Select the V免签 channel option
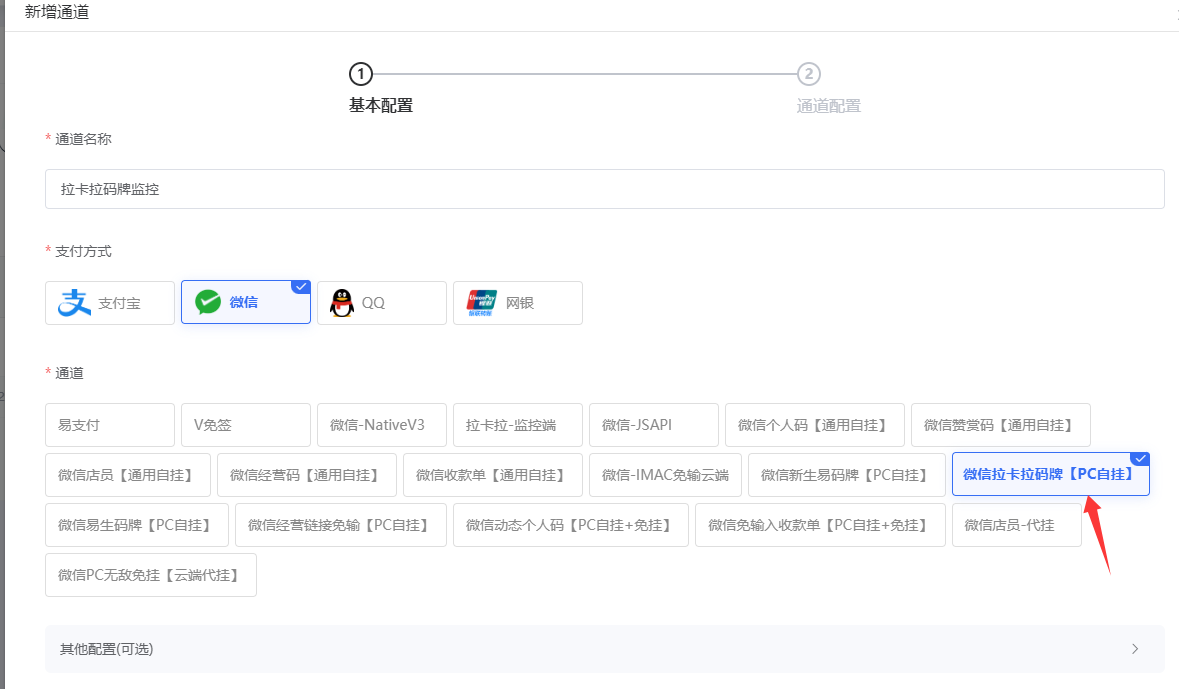Viewport: 1179px width, 689px height. (x=246, y=425)
